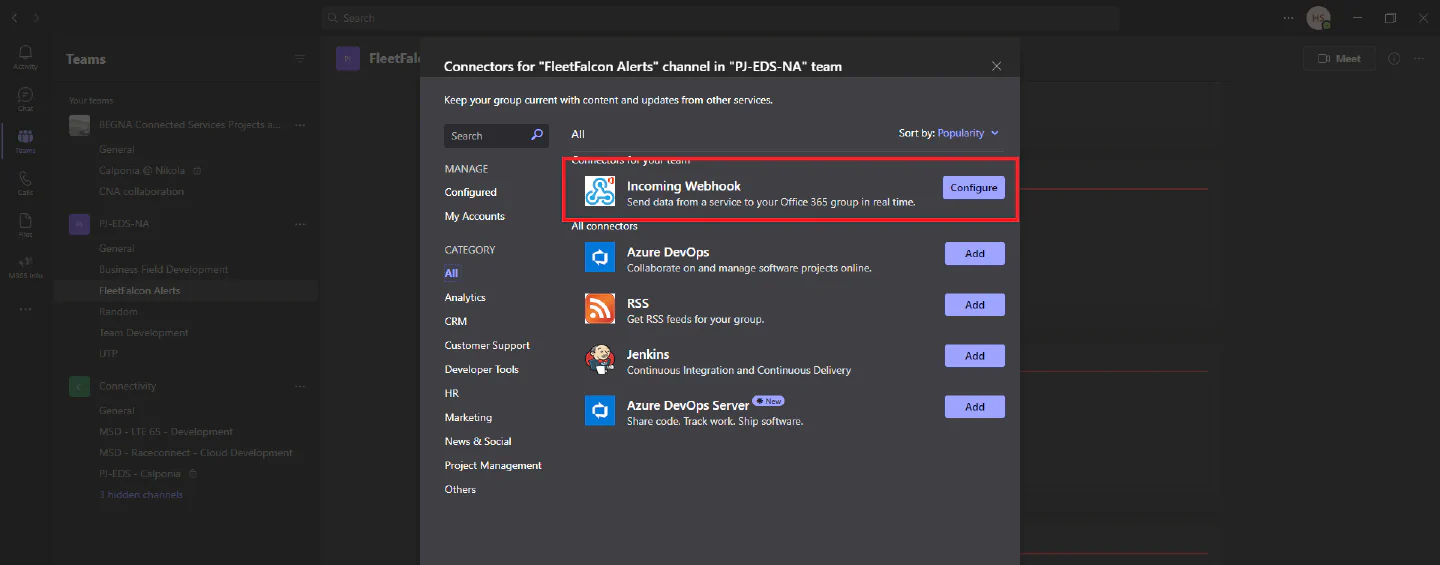The width and height of the screenshot is (1440, 565).
Task: Add the Azure DevOps Server connector
Action: [975, 406]
